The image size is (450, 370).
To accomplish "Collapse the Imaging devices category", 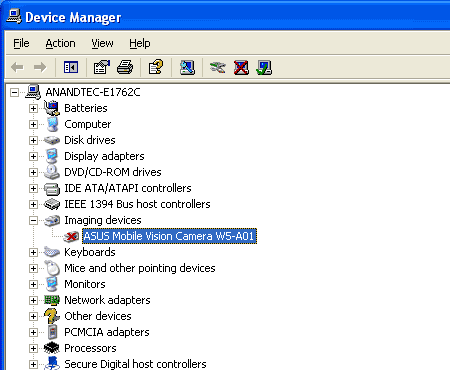I will (33, 220).
